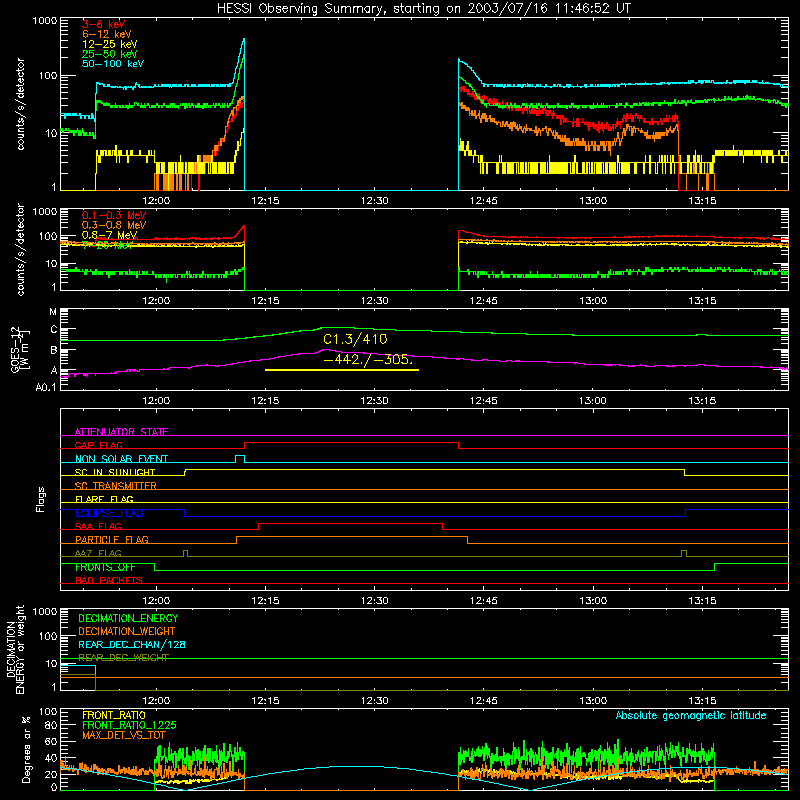Click the Absolute geomagnetic latitude label
The width and height of the screenshot is (800, 800).
tap(691, 716)
